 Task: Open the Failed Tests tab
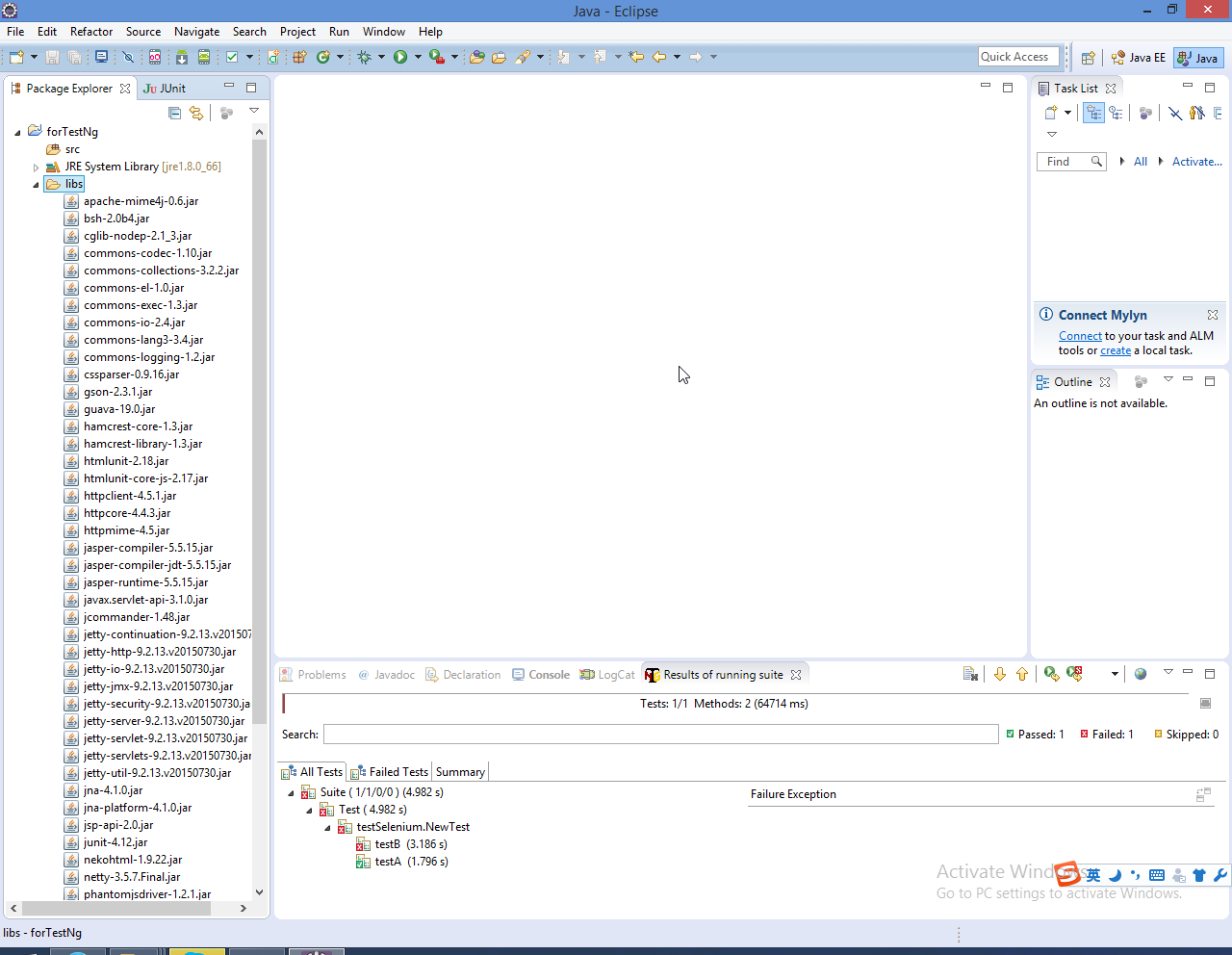pos(389,772)
